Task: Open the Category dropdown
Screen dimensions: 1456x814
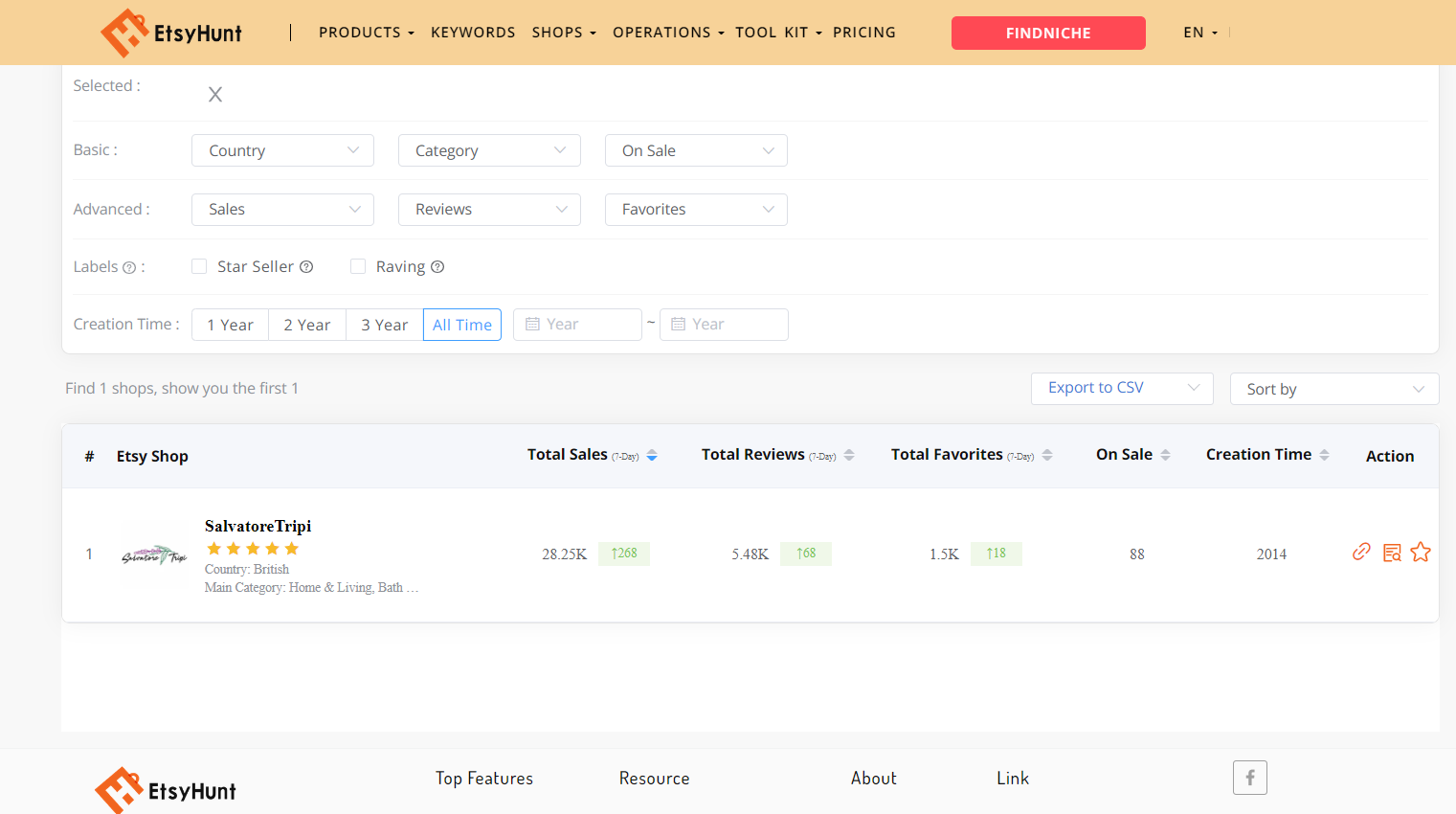Action: pos(489,150)
